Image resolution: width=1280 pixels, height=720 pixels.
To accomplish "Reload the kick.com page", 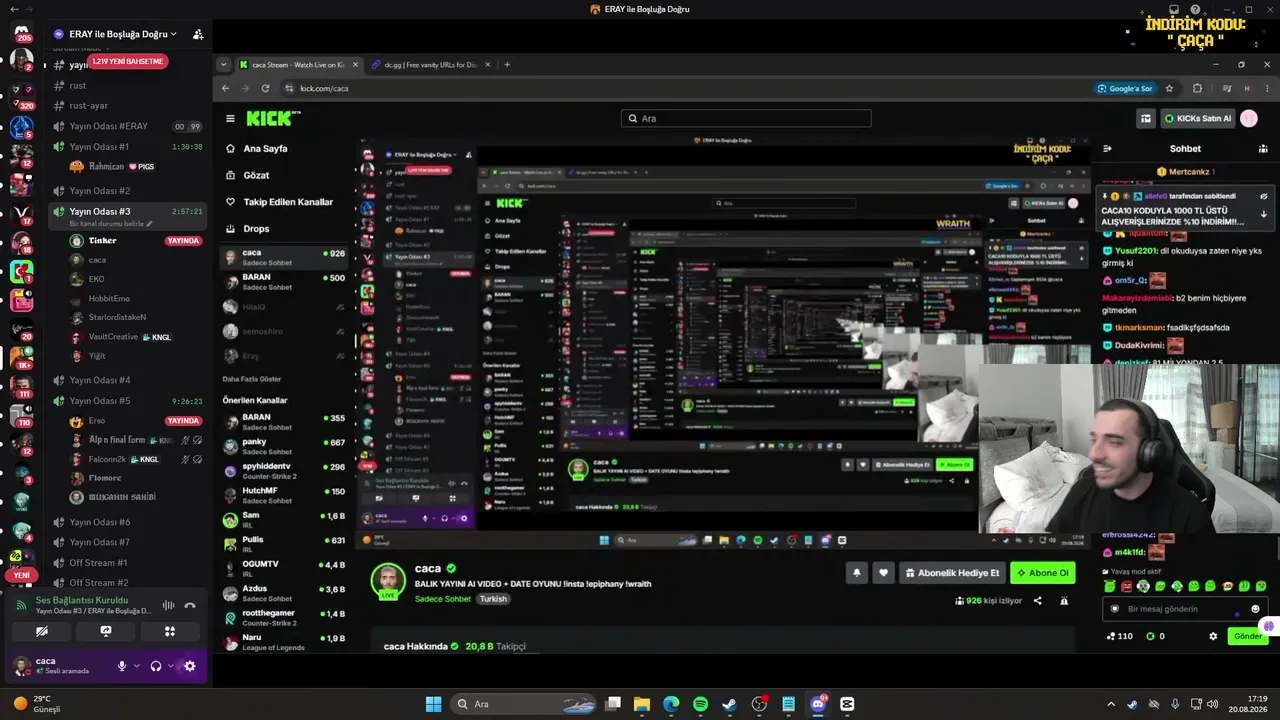I will click(x=265, y=88).
